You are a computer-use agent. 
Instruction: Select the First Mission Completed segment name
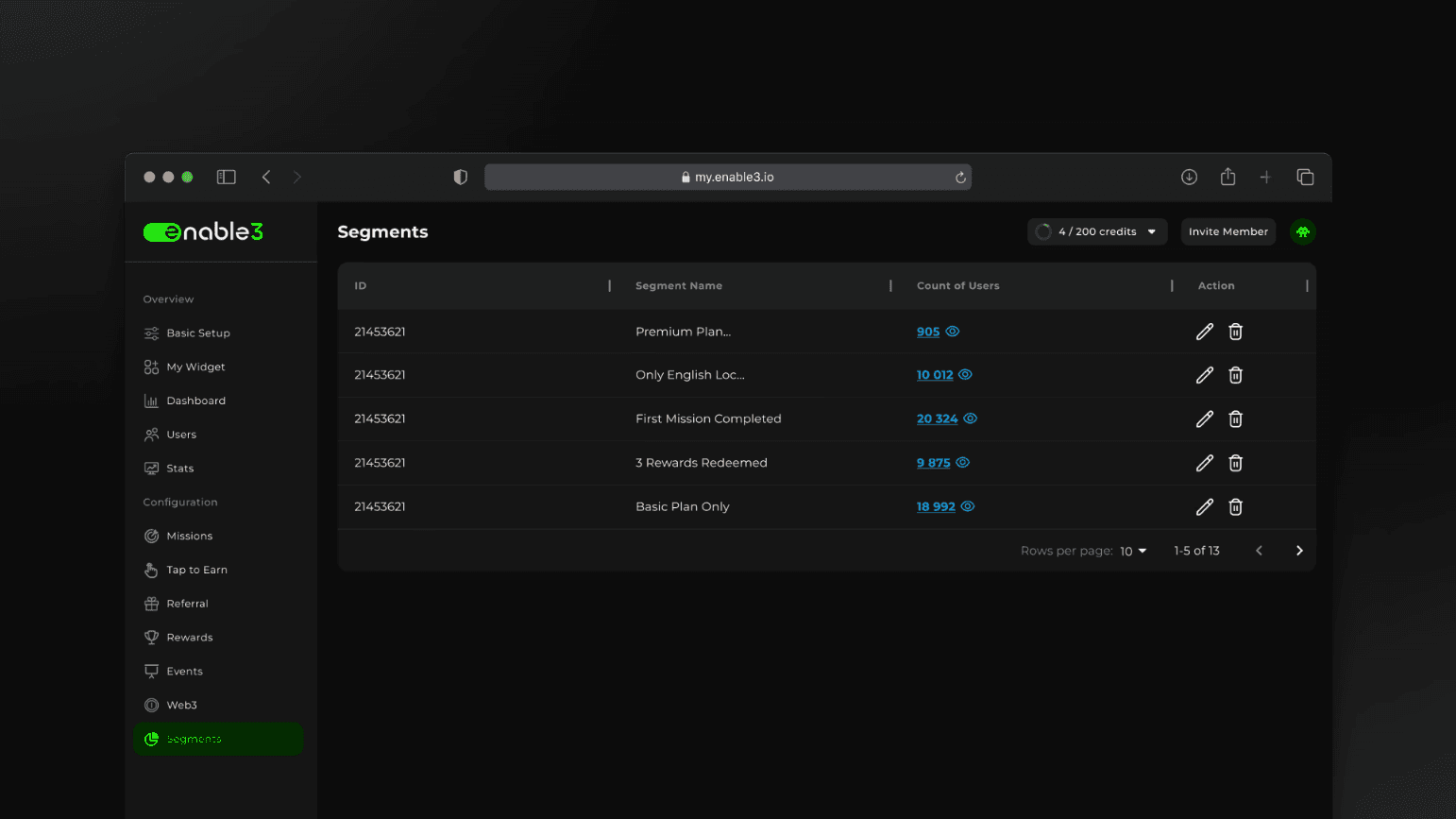(708, 418)
